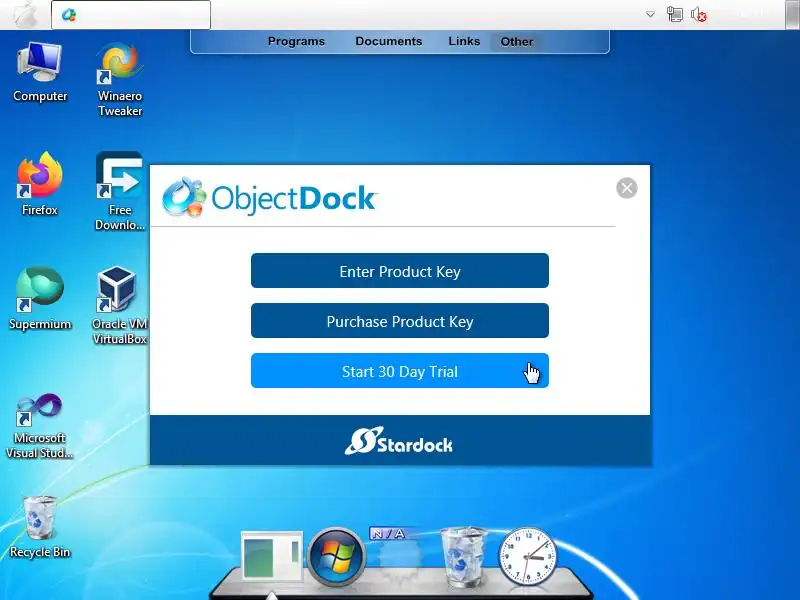This screenshot has width=800, height=600.
Task: Click the show desktop window icon in dock
Action: point(272,556)
